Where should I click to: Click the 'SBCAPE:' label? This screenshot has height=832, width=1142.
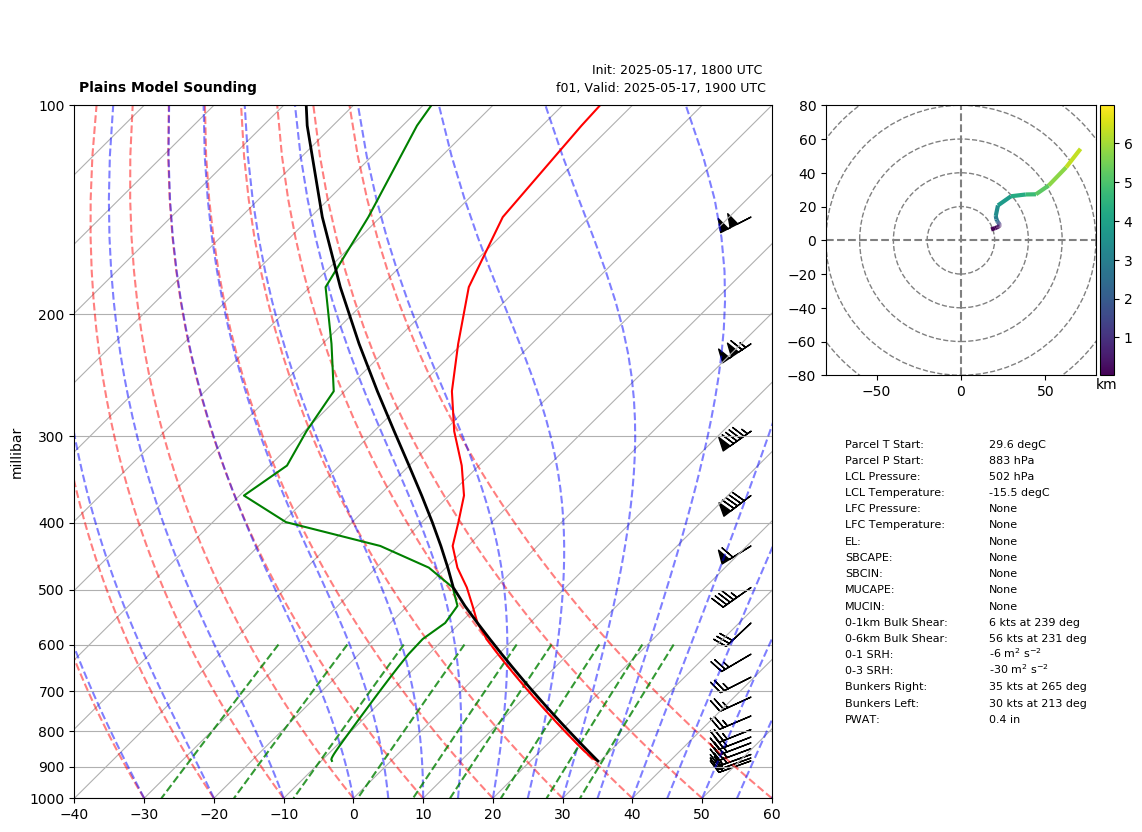tap(868, 557)
